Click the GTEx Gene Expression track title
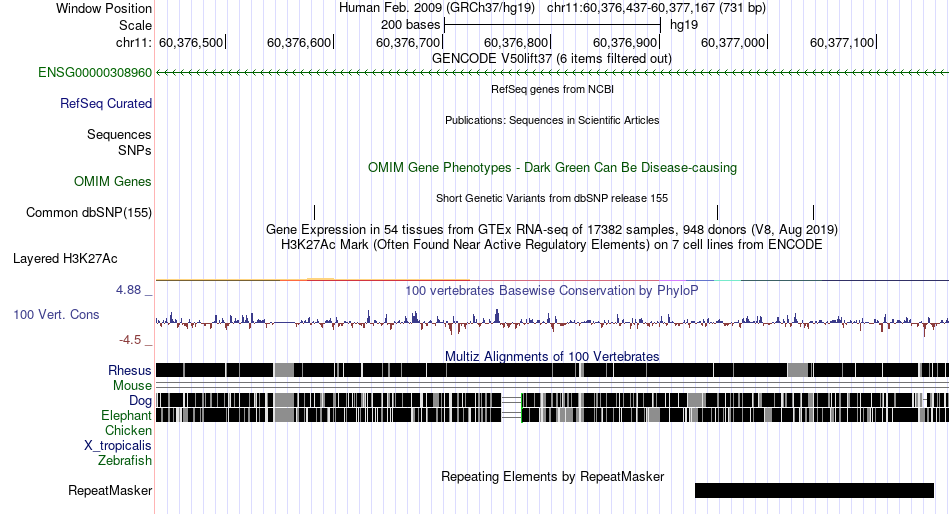950x514 pixels. coord(552,230)
